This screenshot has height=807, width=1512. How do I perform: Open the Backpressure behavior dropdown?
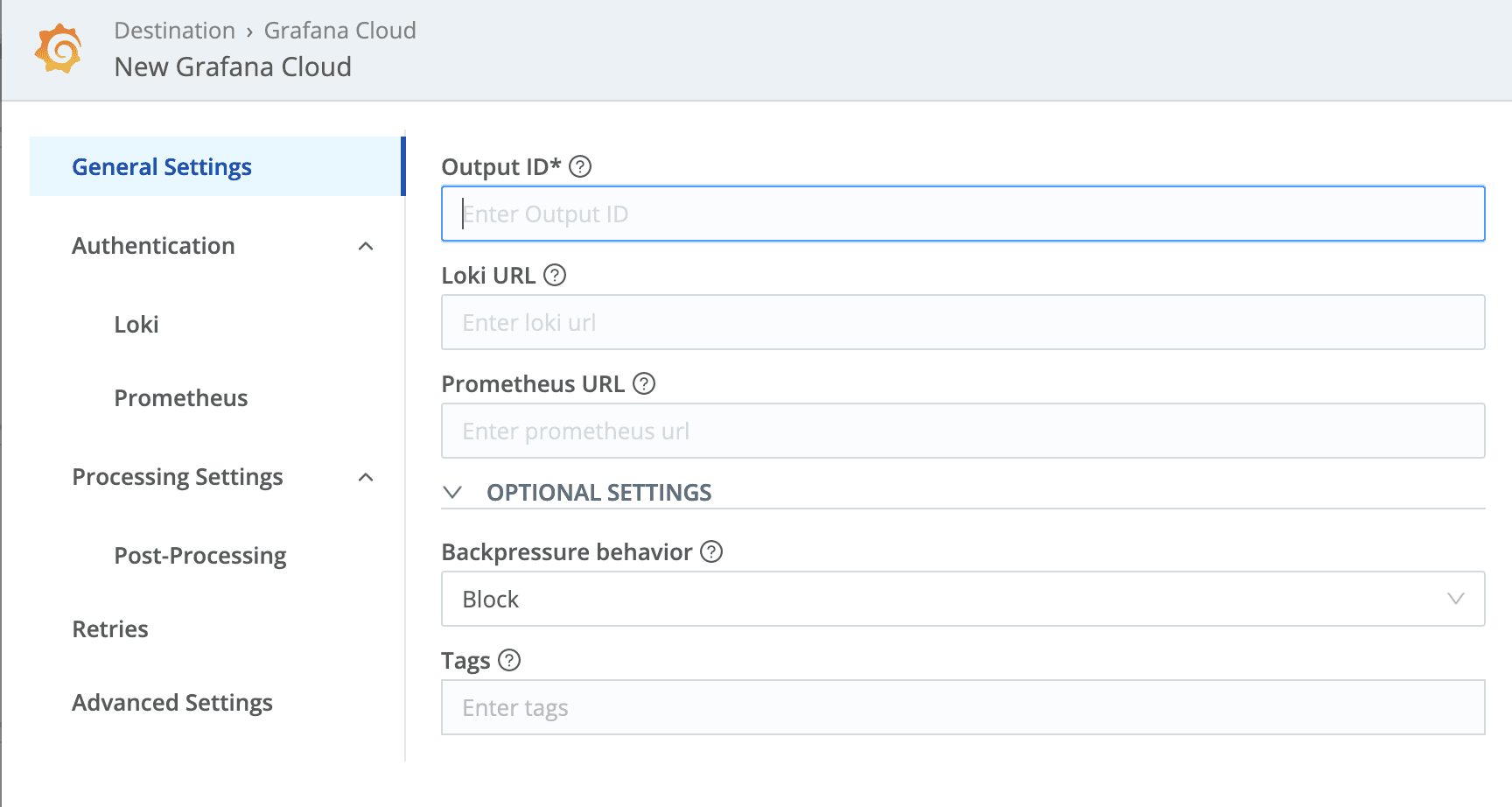(962, 599)
